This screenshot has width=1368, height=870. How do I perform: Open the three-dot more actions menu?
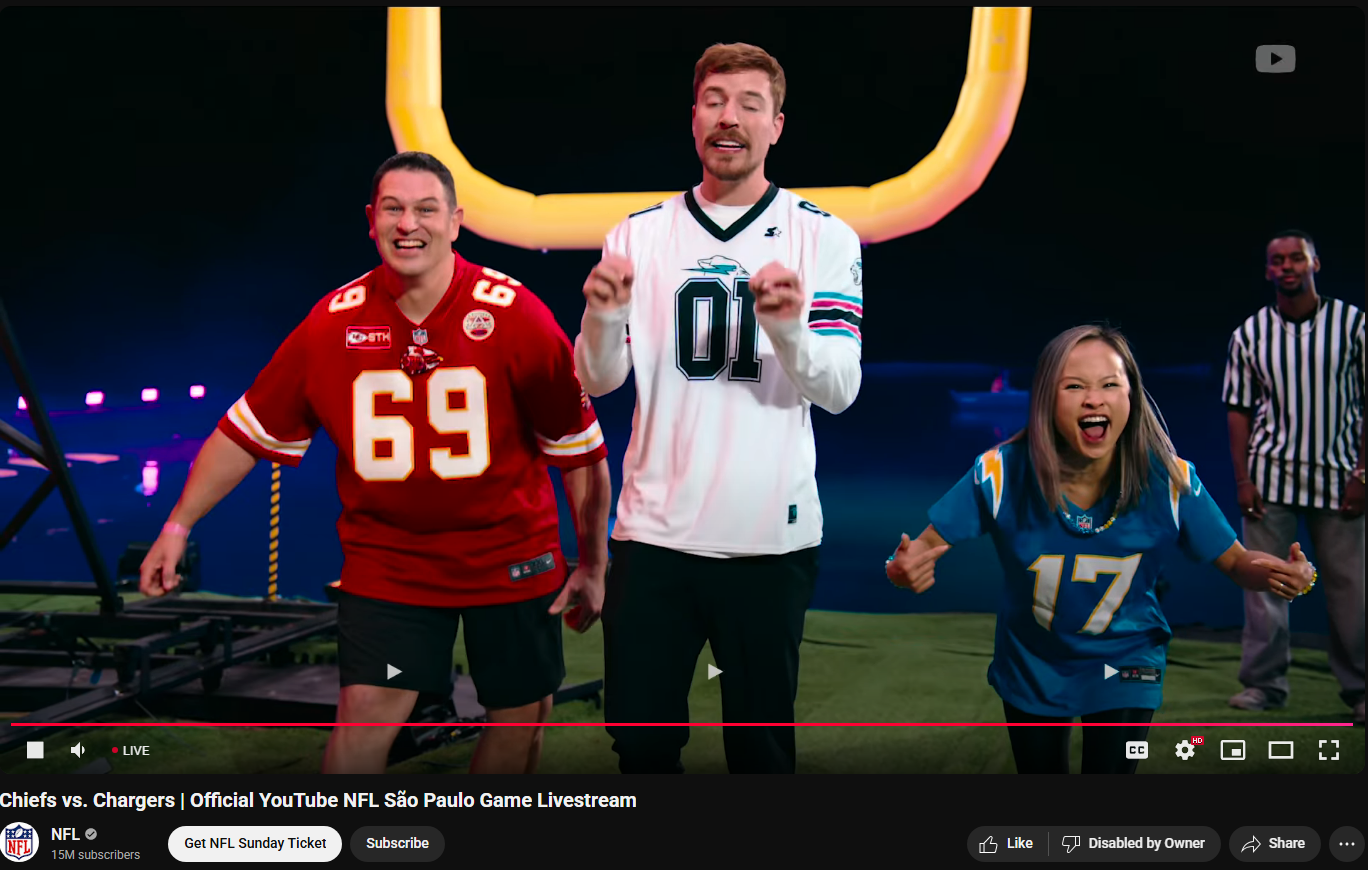[1346, 843]
